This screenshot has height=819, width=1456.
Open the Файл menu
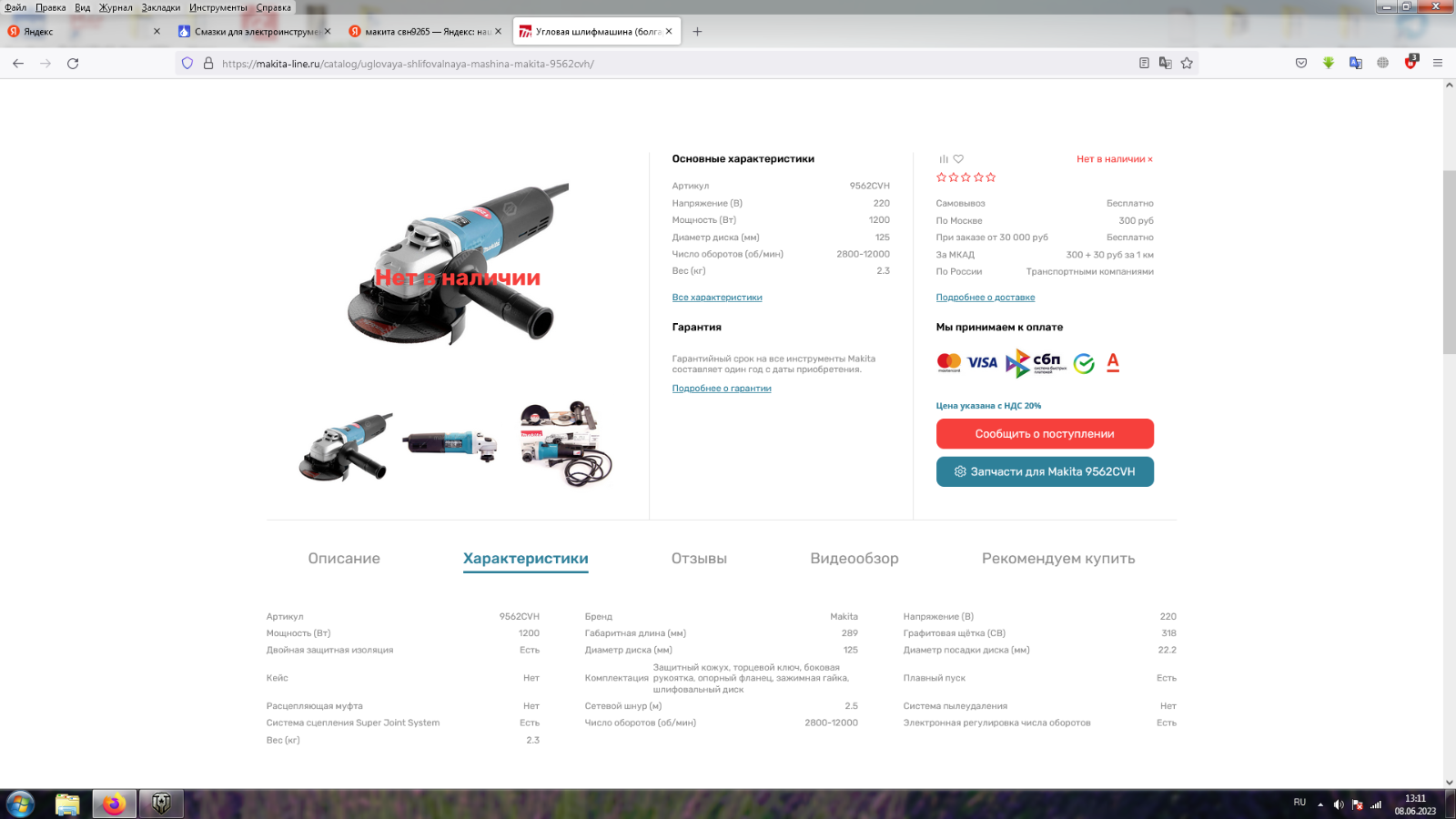coord(15,7)
